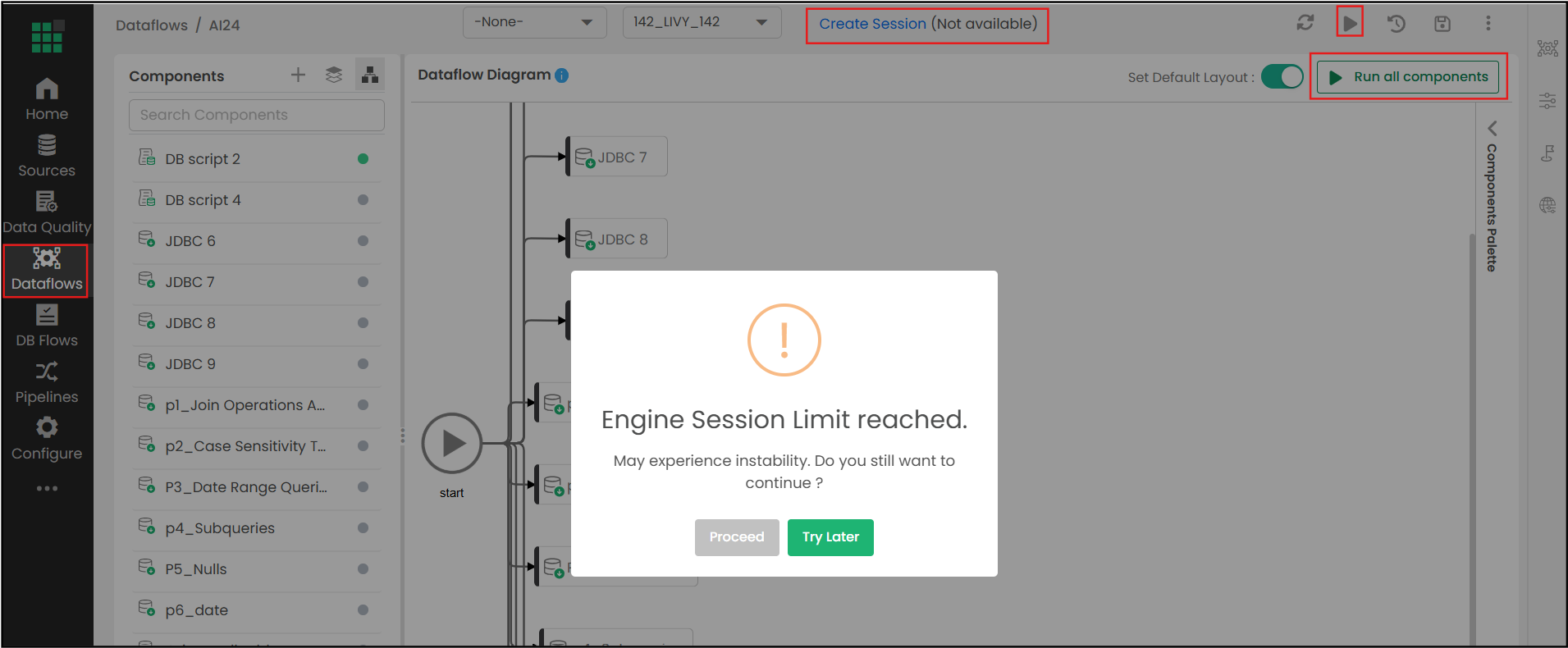Click the green status dot of DB script 2
This screenshot has height=648, width=1568.
(363, 159)
